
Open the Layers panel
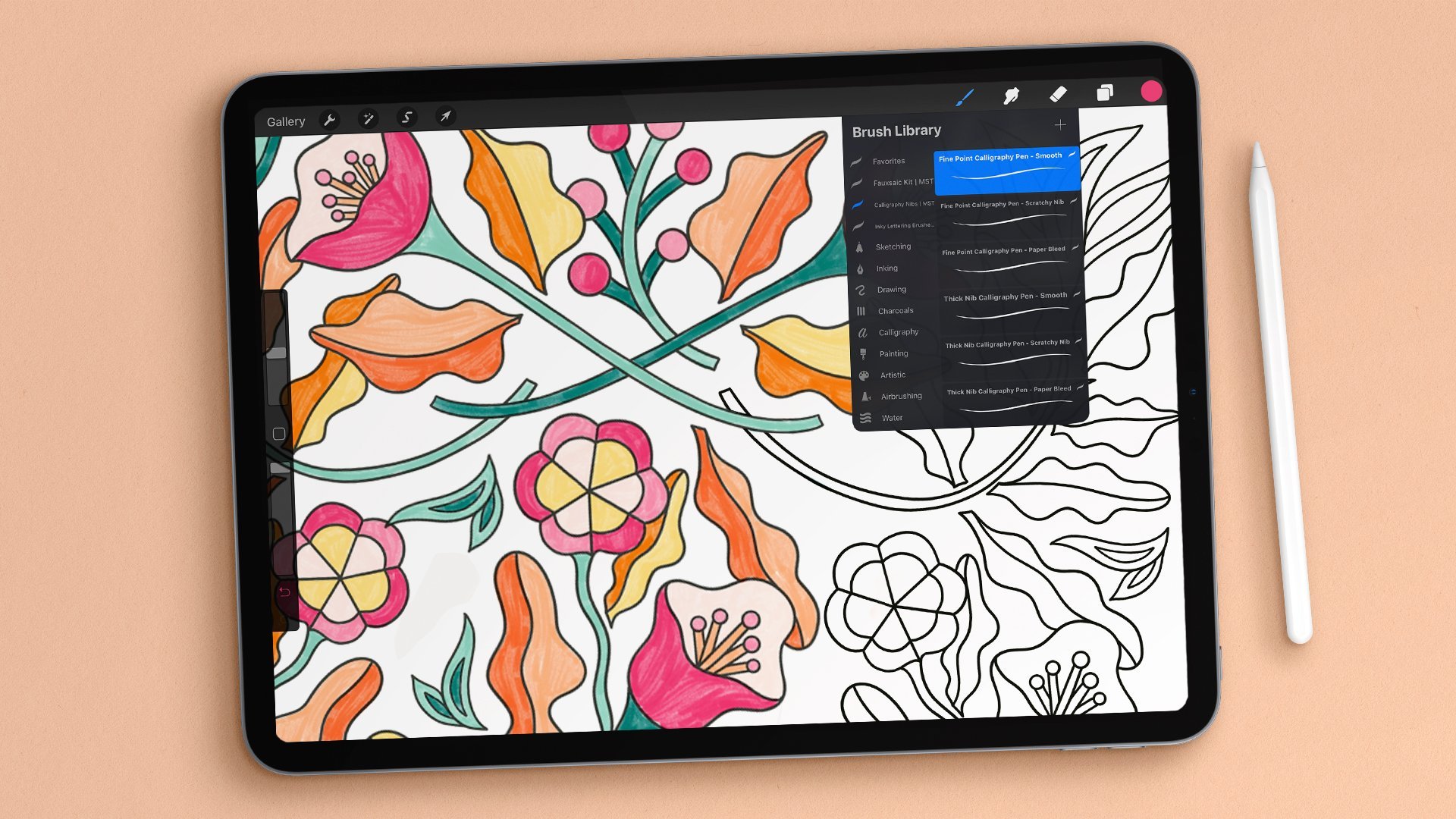tap(1105, 93)
